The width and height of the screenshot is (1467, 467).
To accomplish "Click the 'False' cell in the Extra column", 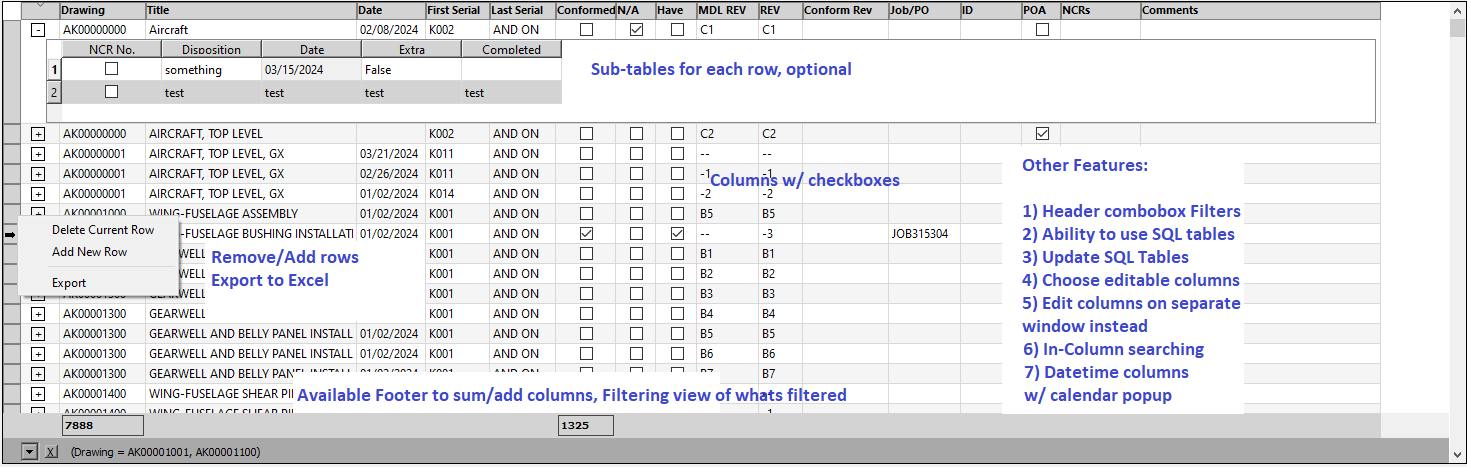I will click(412, 70).
